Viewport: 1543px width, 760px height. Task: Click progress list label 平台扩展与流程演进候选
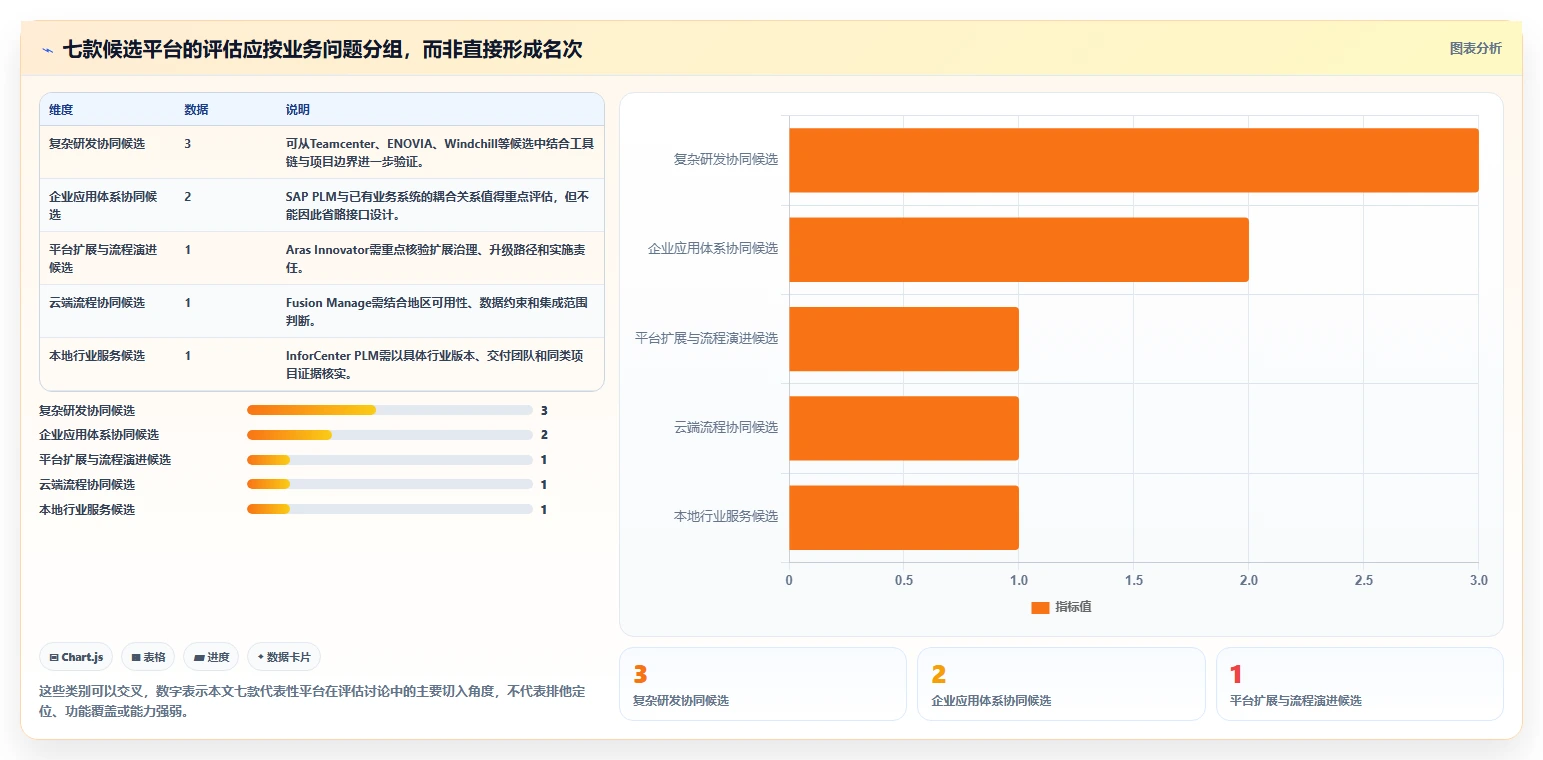[105, 460]
